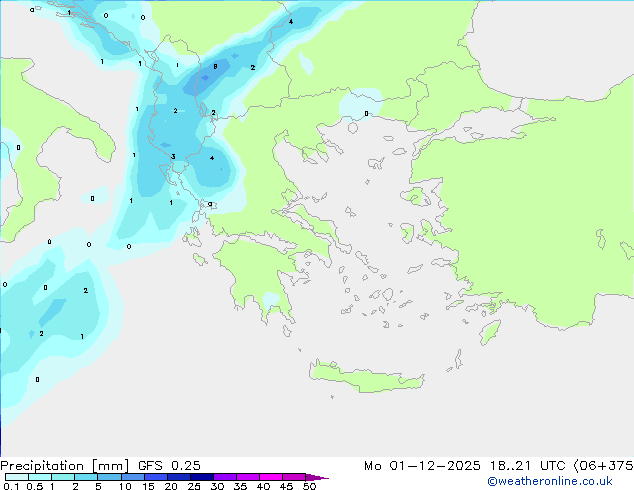The height and width of the screenshot is (490, 634).
Task: Click legend label "40"
Action: coord(263,486)
